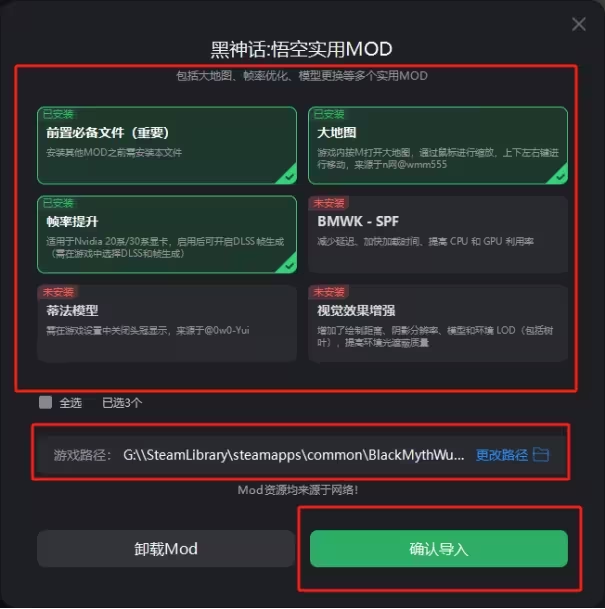Select the BMWK - SPF mod card

click(438, 234)
